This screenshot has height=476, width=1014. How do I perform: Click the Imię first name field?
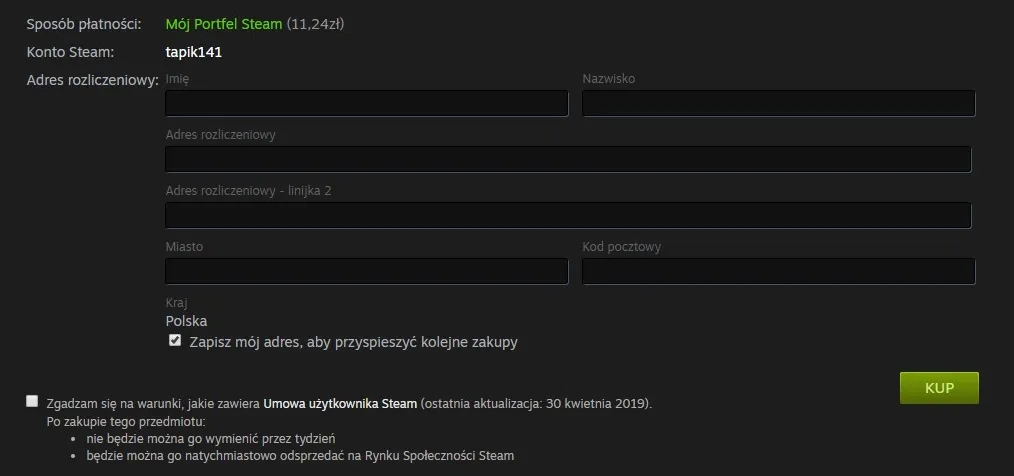(366, 104)
